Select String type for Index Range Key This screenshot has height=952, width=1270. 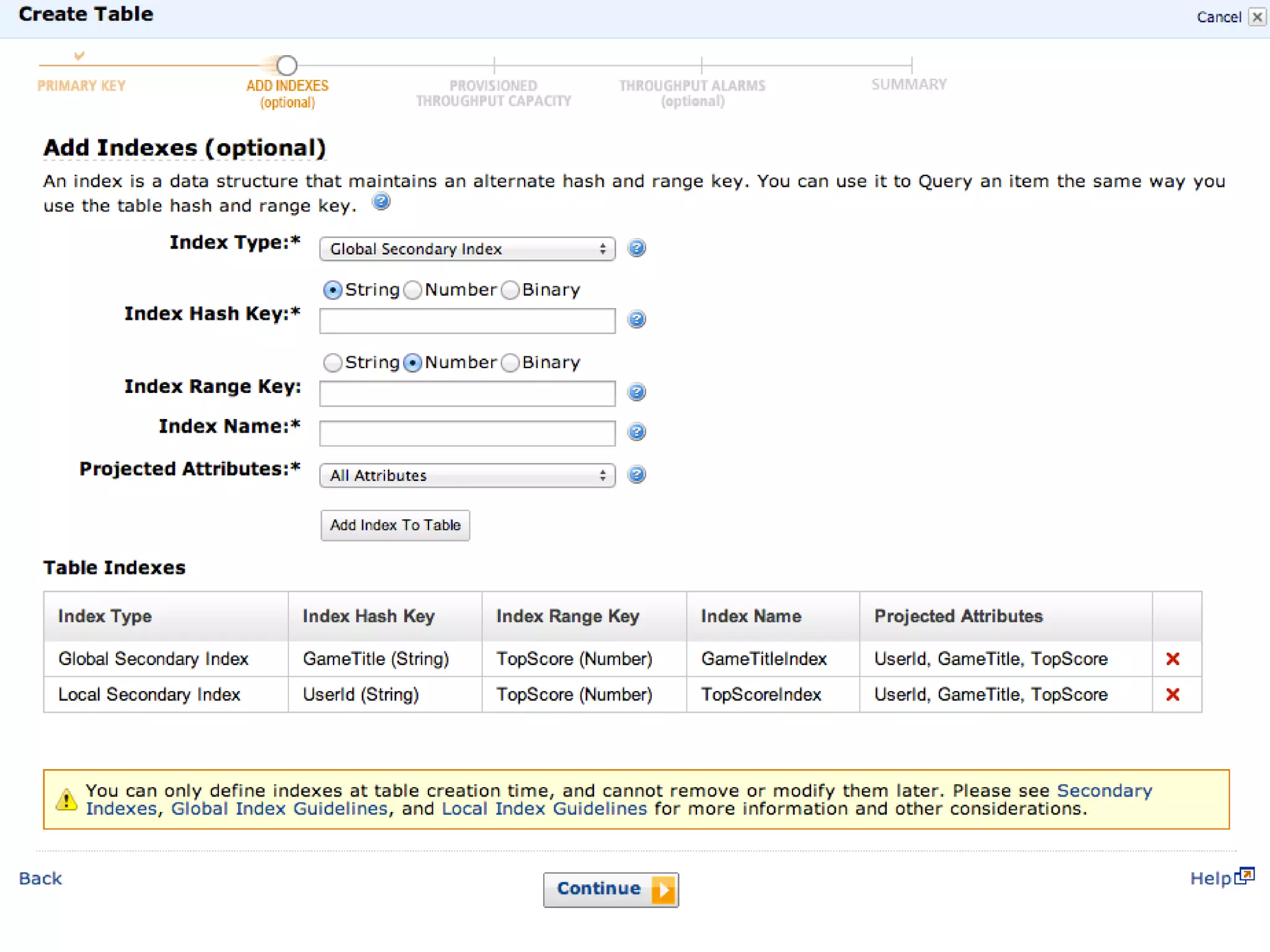pos(333,363)
